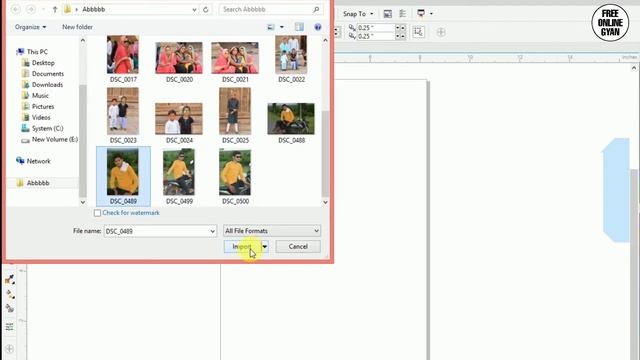The width and height of the screenshot is (640, 360).
Task: Click duplicate distance x field 0.25
Action: pos(376,28)
